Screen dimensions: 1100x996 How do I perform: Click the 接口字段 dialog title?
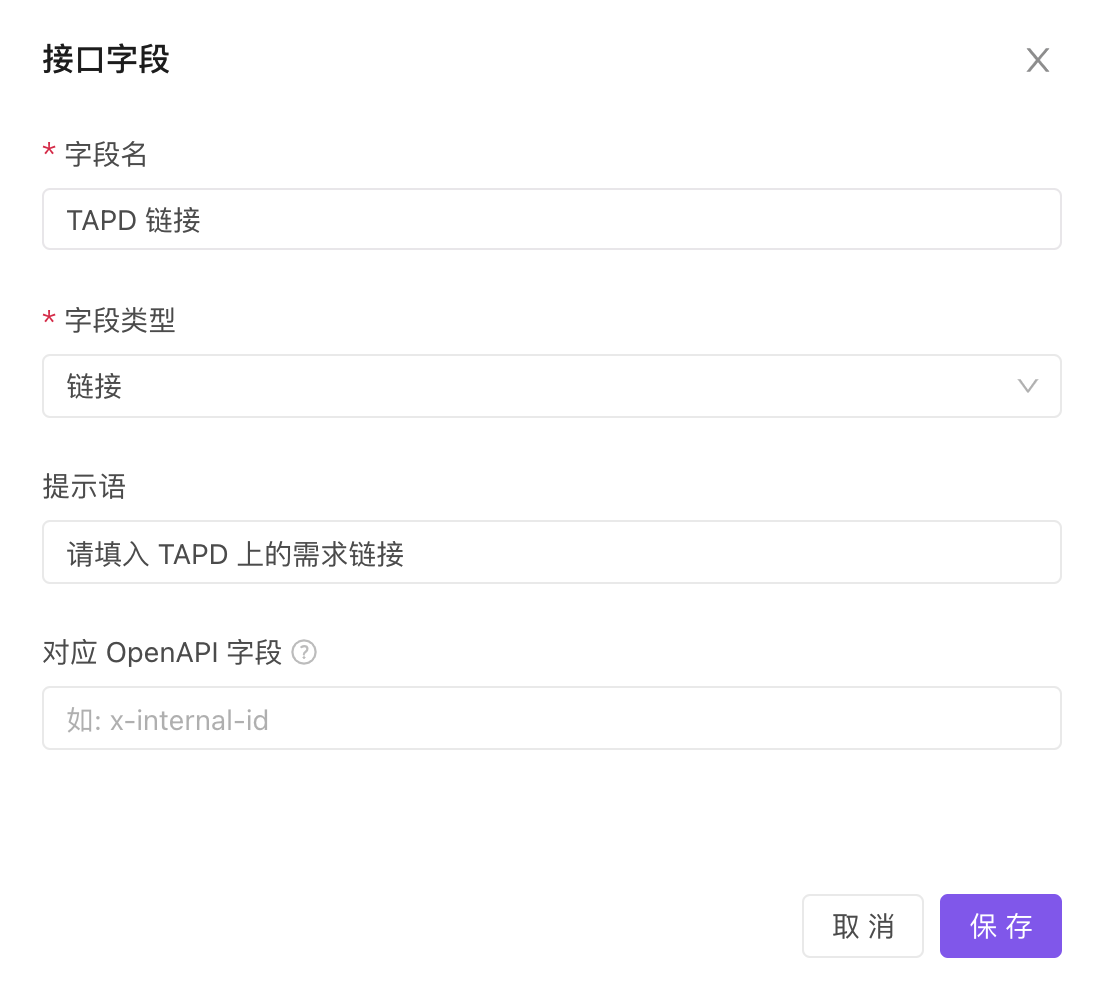coord(106,60)
